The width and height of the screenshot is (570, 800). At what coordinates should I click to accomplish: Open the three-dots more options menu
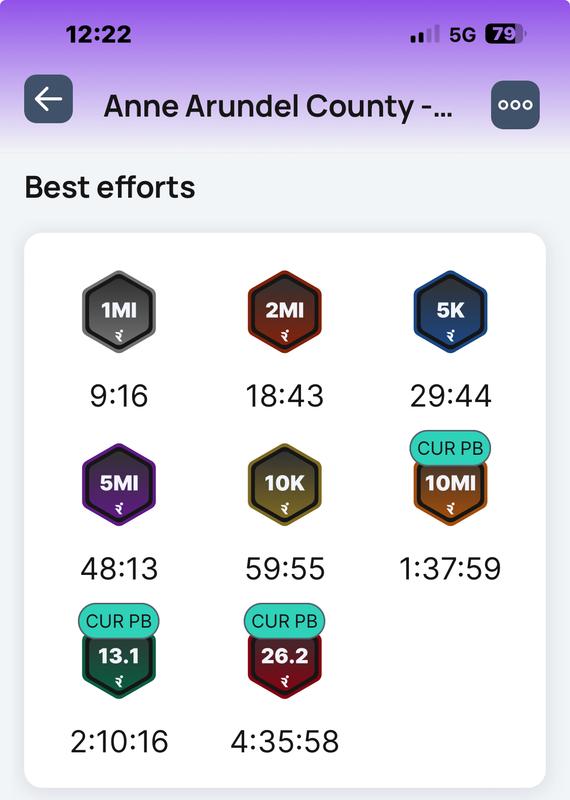tap(515, 105)
